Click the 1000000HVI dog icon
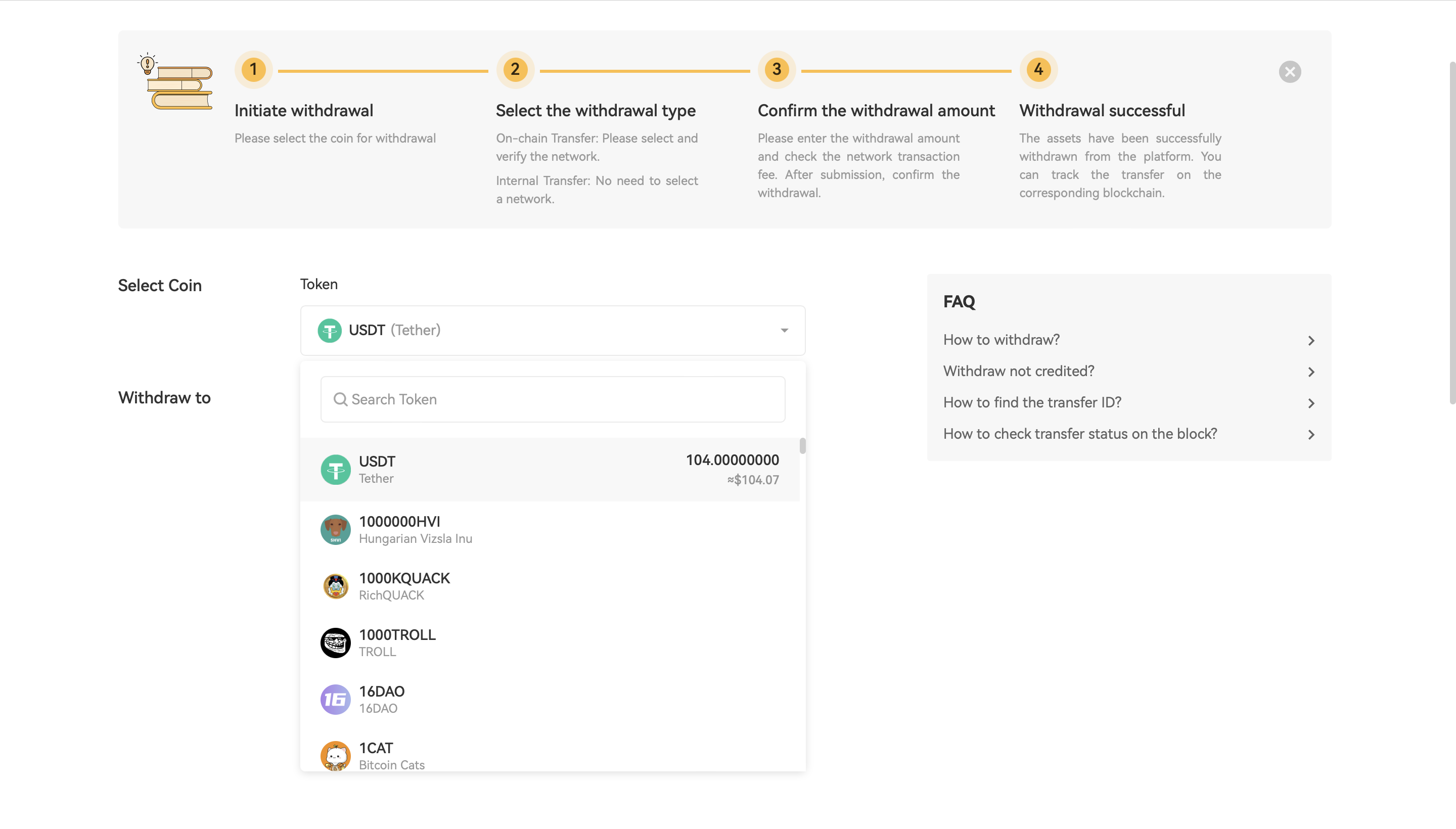1456x829 pixels. (x=335, y=530)
